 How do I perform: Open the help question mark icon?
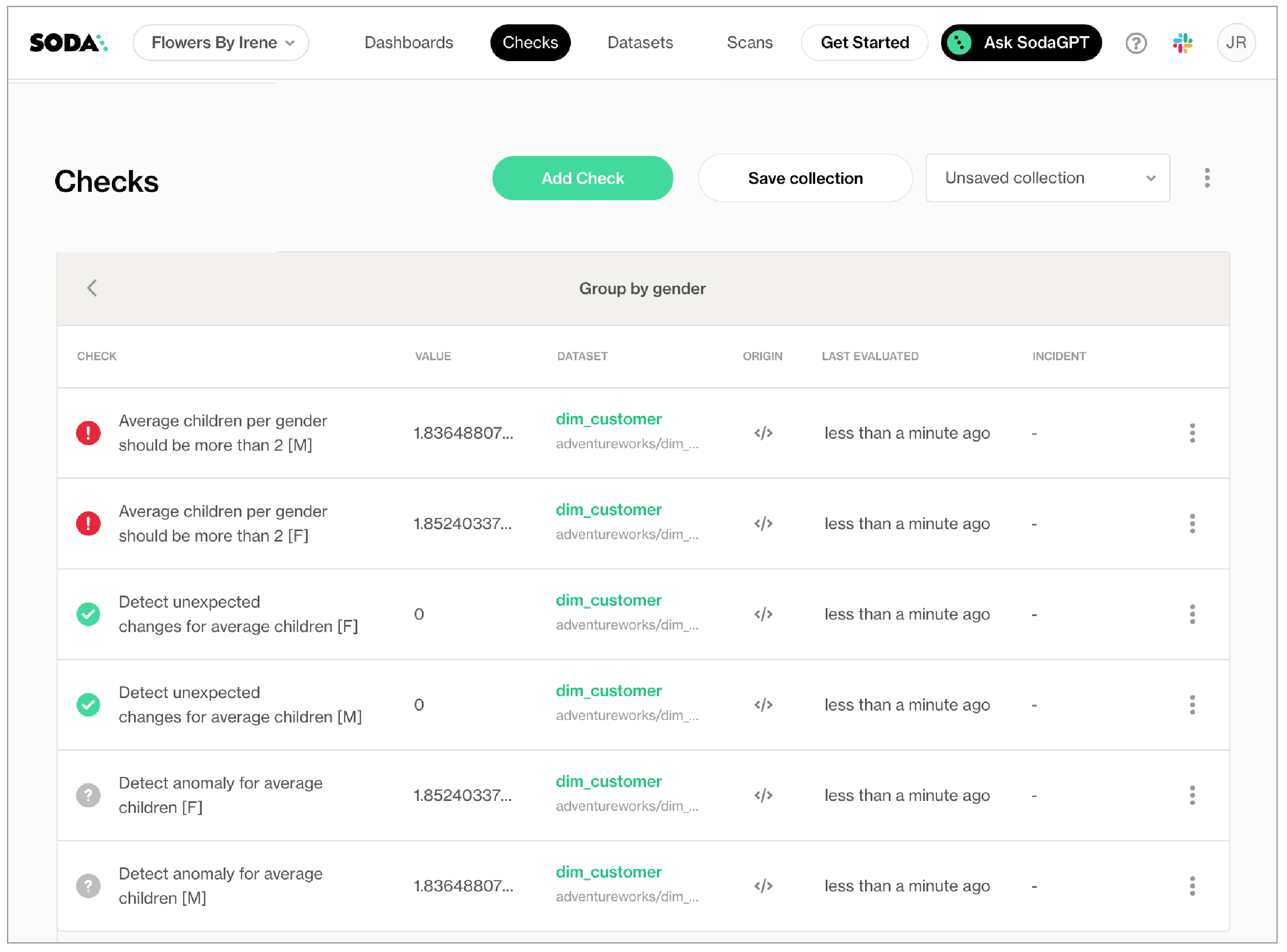(1136, 43)
